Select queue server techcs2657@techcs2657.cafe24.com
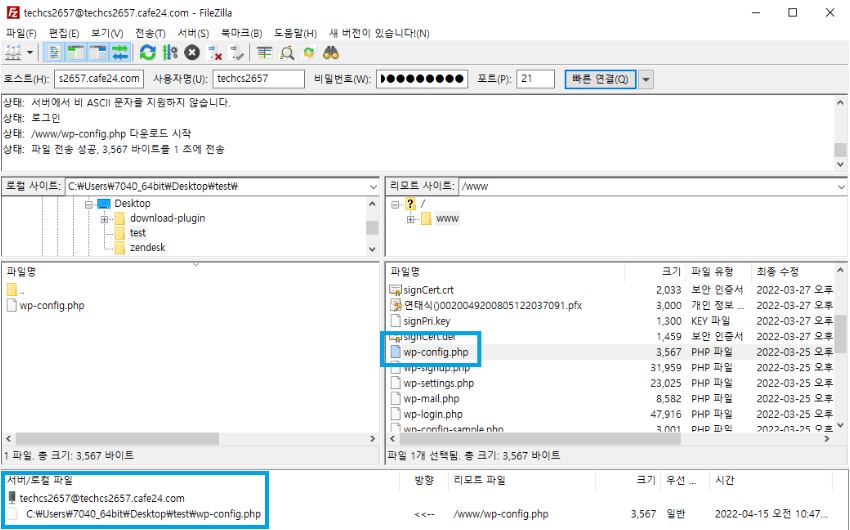Screen dimensions: 850x530 (102, 498)
